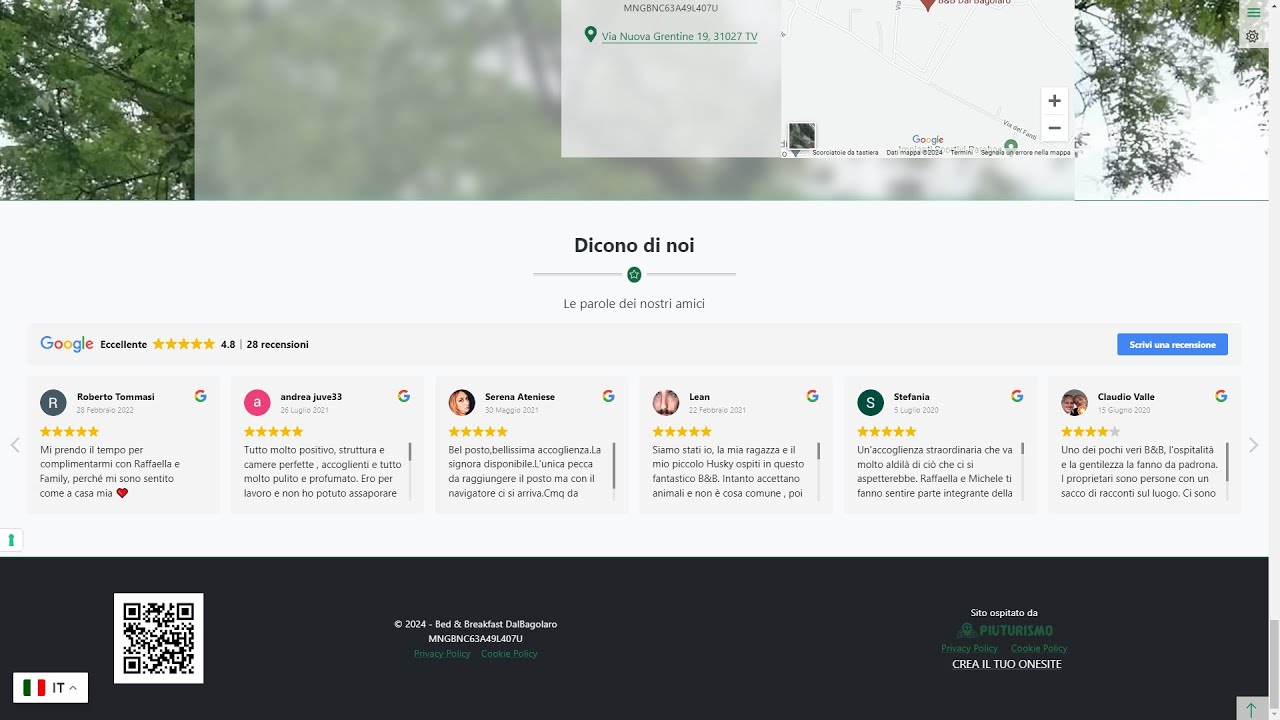Open Roberto Tommasi's avatar
This screenshot has width=1280, height=720.
click(53, 403)
